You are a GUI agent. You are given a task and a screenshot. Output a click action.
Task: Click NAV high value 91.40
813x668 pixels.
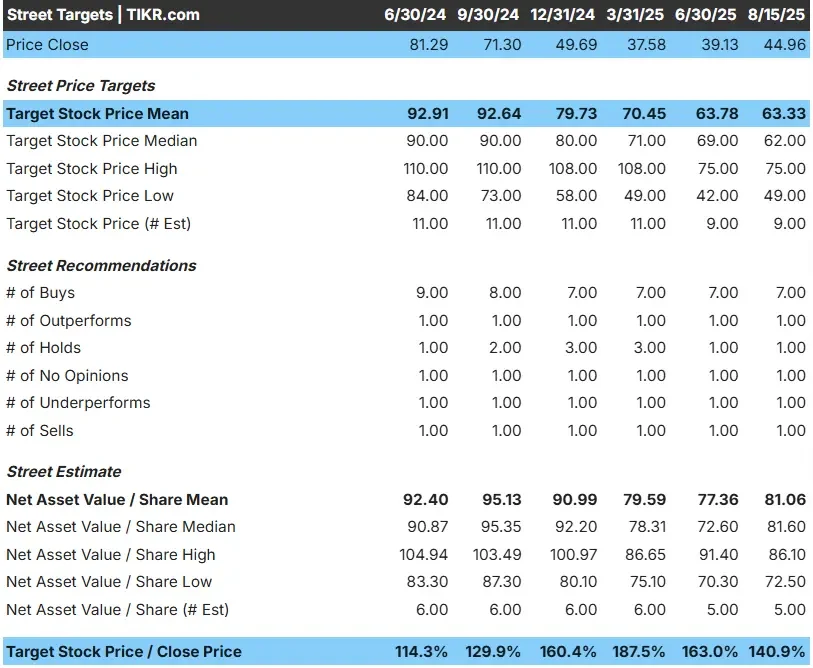pos(718,554)
